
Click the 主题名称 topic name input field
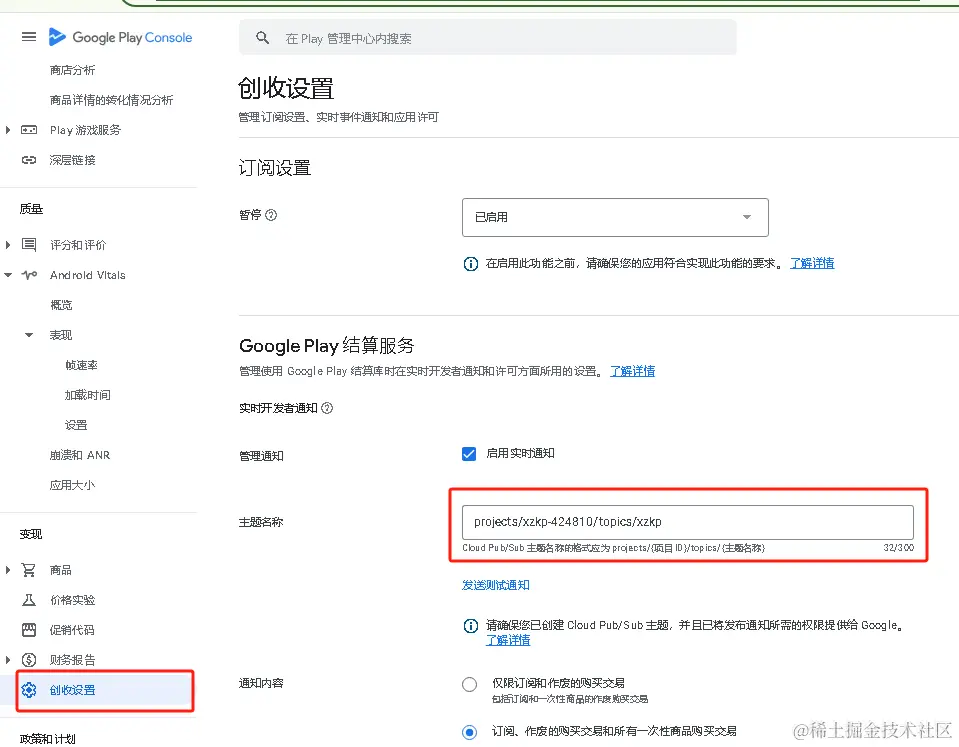pyautogui.click(x=687, y=522)
